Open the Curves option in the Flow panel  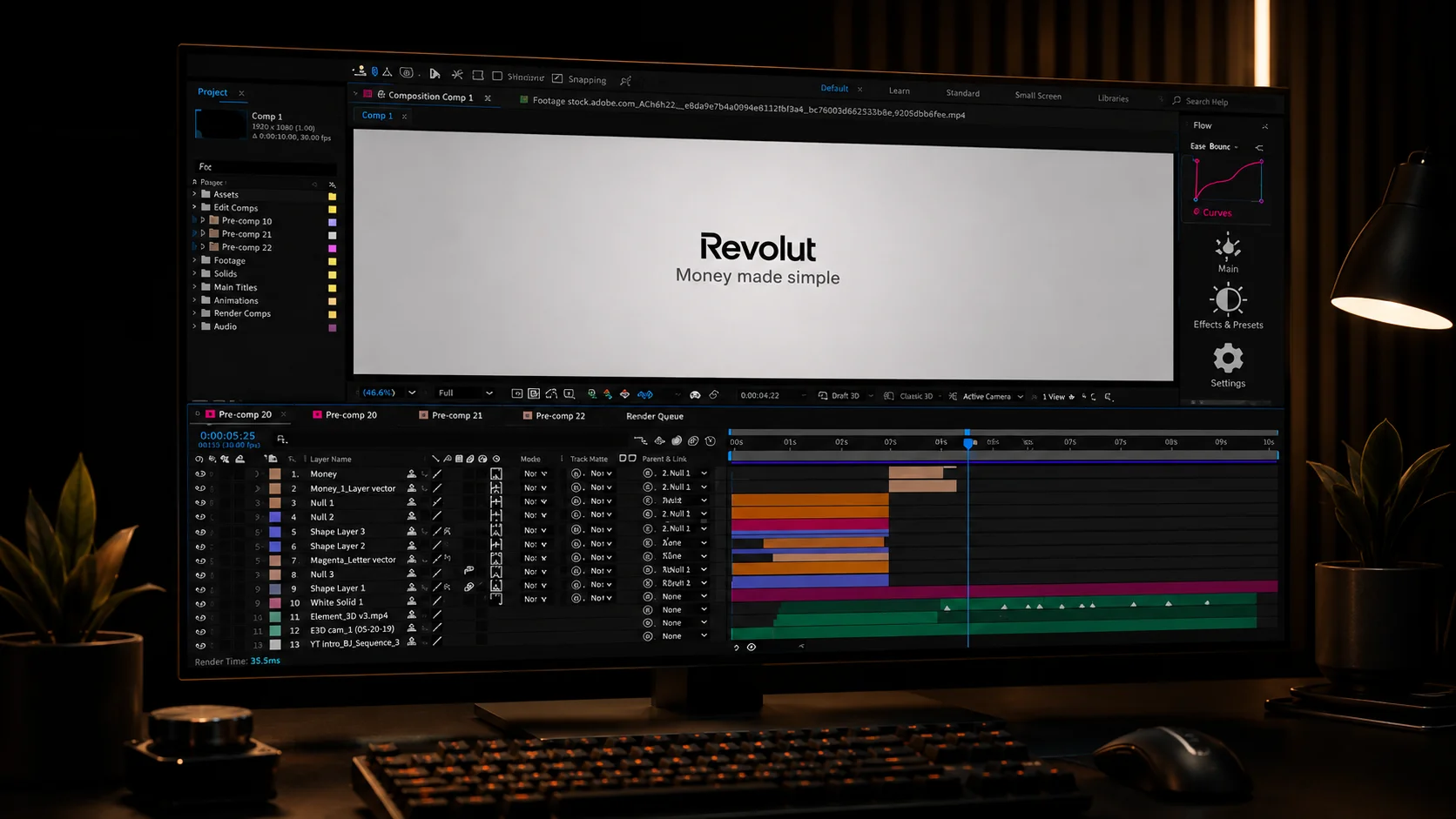tap(1212, 212)
